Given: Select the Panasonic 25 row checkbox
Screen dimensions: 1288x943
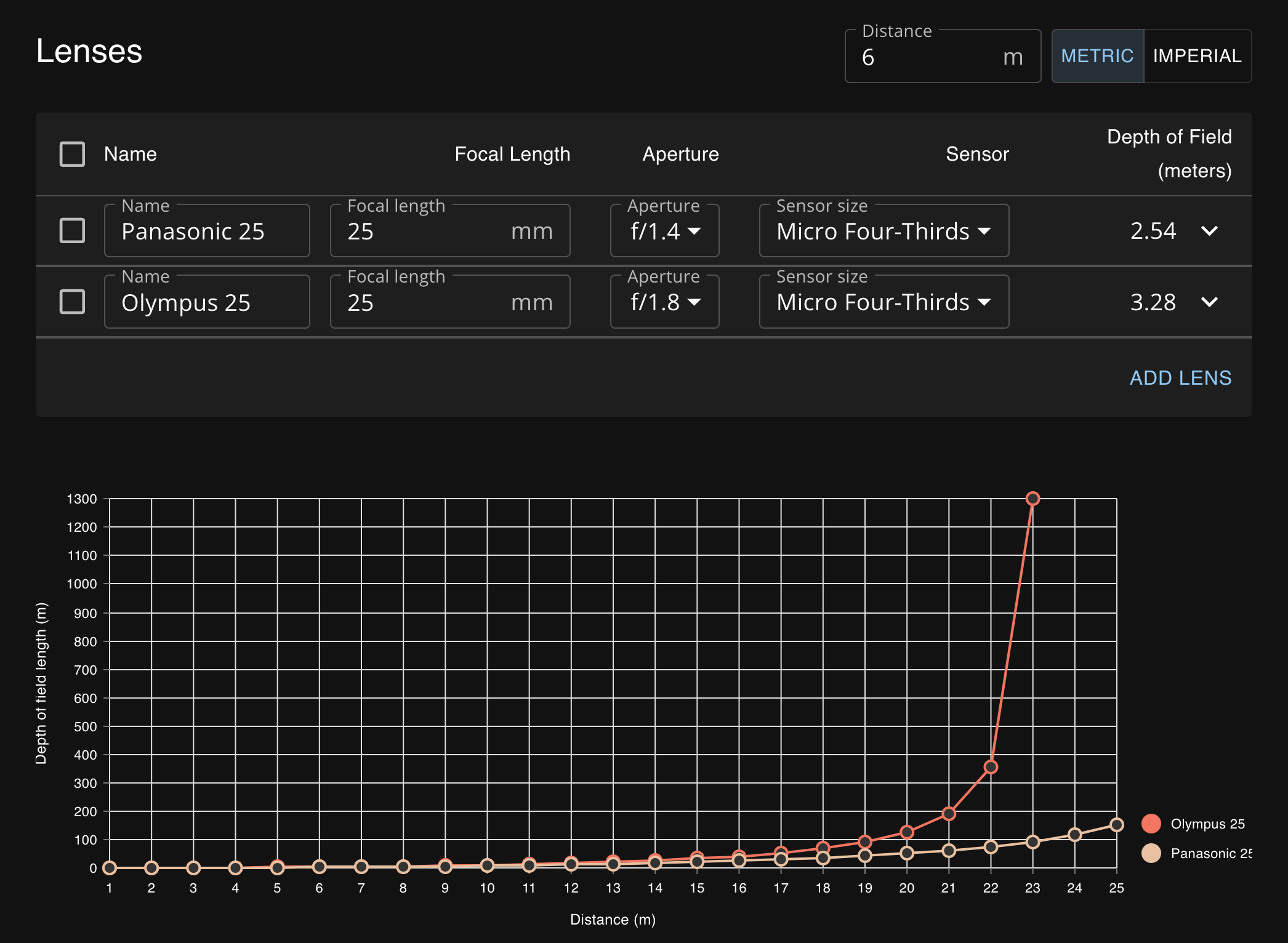Looking at the screenshot, I should 72,231.
